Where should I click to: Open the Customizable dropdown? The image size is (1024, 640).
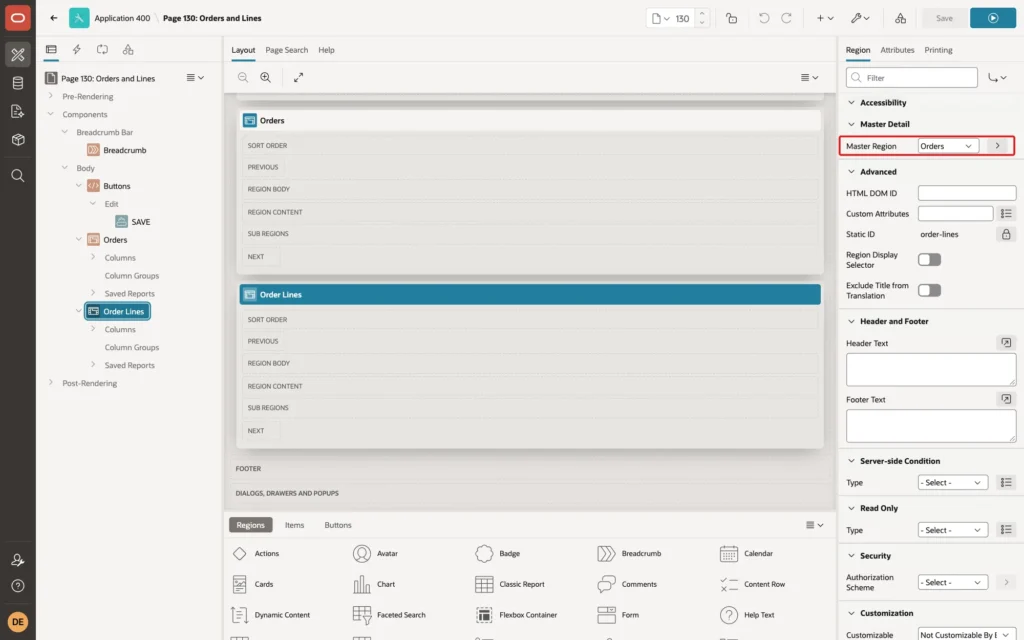coord(967,634)
